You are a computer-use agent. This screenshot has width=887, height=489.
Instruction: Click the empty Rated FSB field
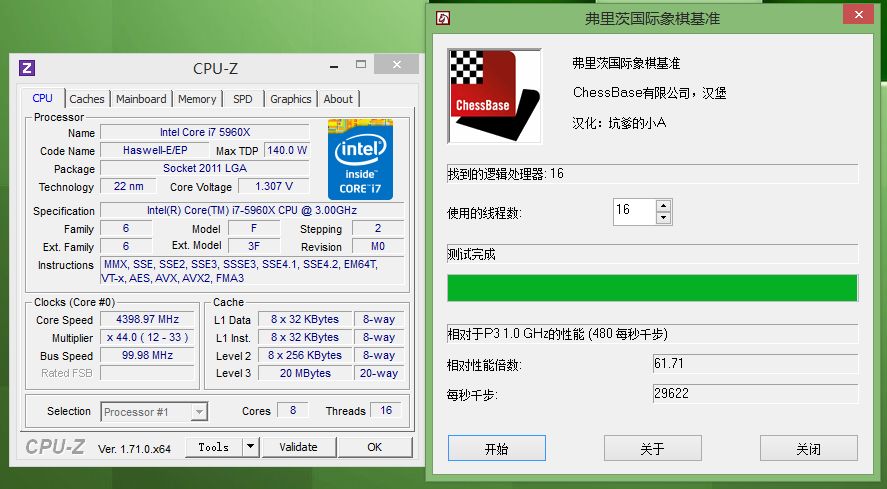147,373
